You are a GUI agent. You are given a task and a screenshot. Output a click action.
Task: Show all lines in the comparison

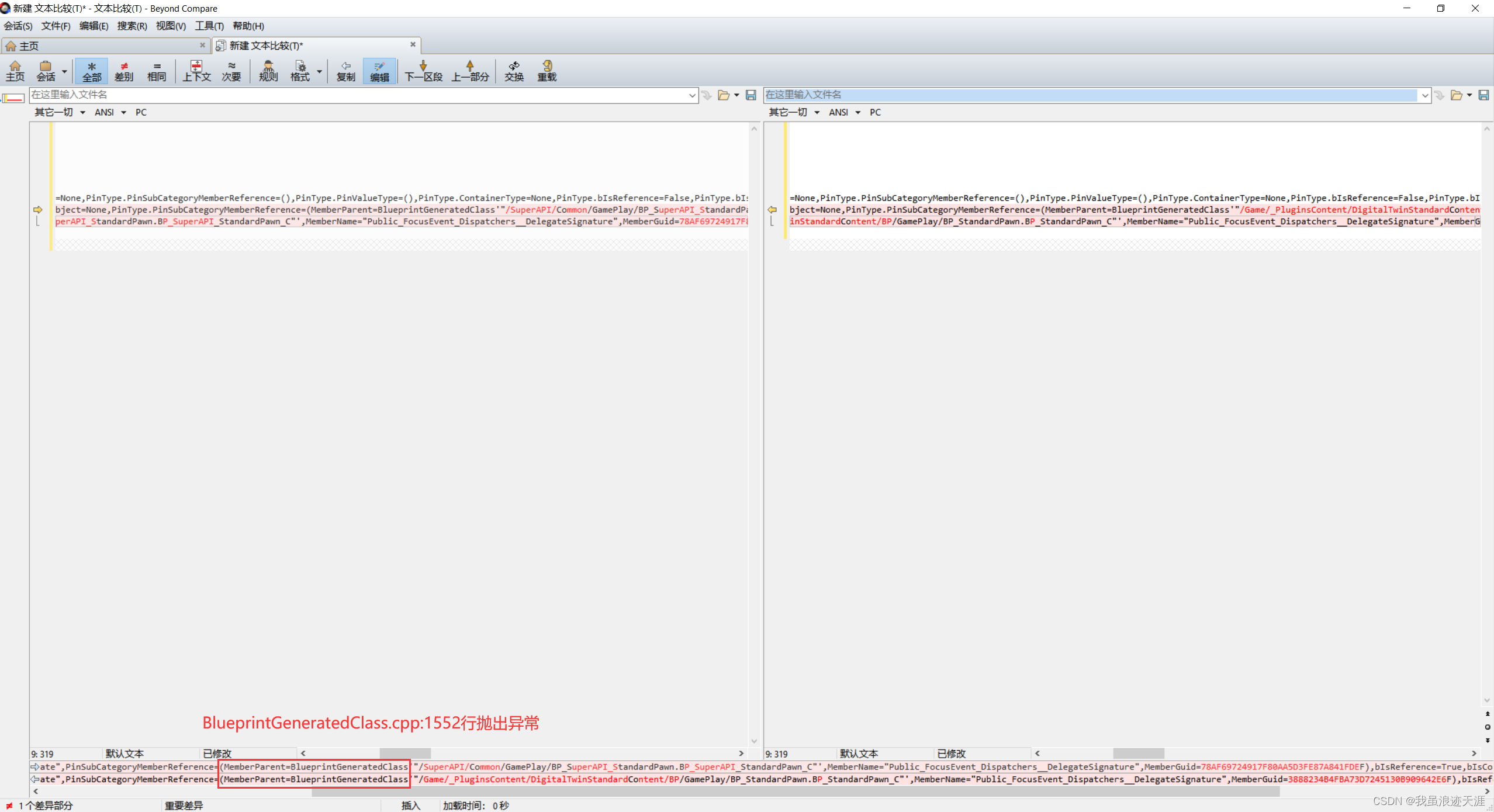point(91,70)
